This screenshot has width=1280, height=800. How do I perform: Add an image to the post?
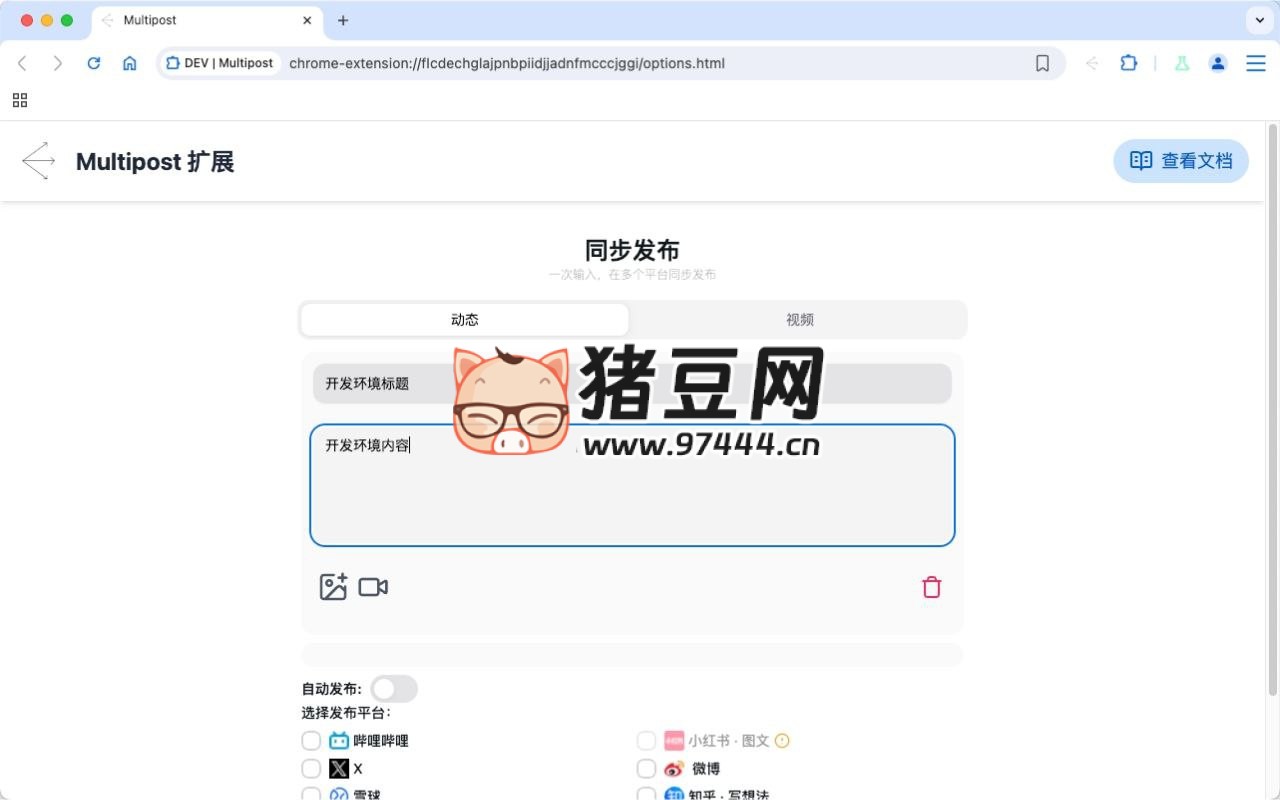[x=333, y=587]
